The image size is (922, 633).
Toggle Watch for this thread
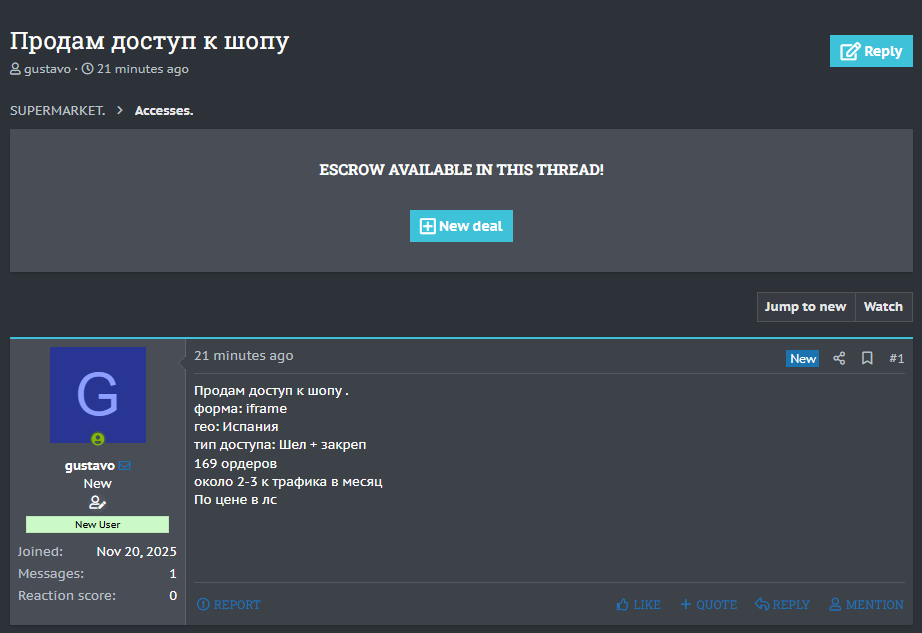pos(883,307)
